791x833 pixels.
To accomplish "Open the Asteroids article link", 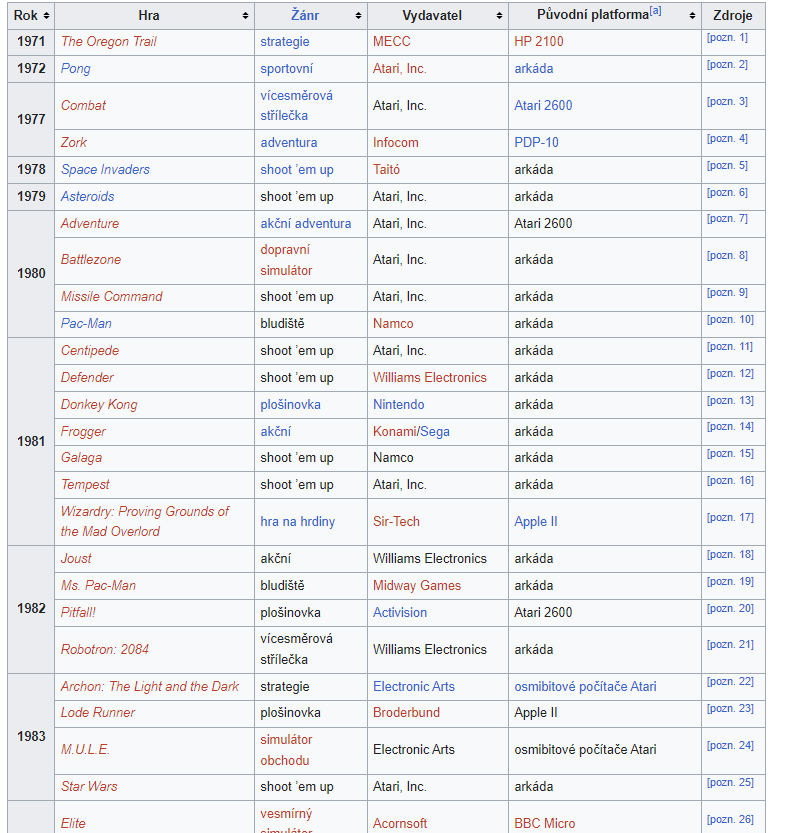I will (87, 197).
